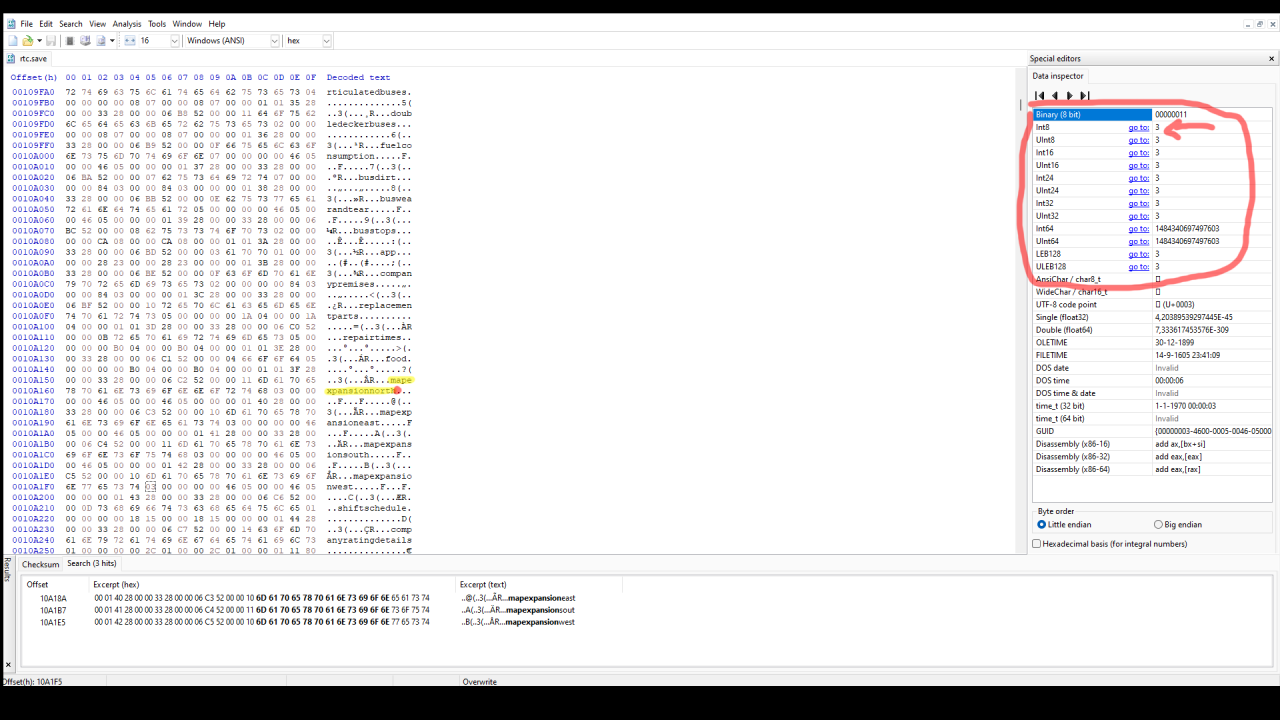Image resolution: width=1280 pixels, height=720 pixels.
Task: Open the Analysis menu
Action: tap(126, 24)
